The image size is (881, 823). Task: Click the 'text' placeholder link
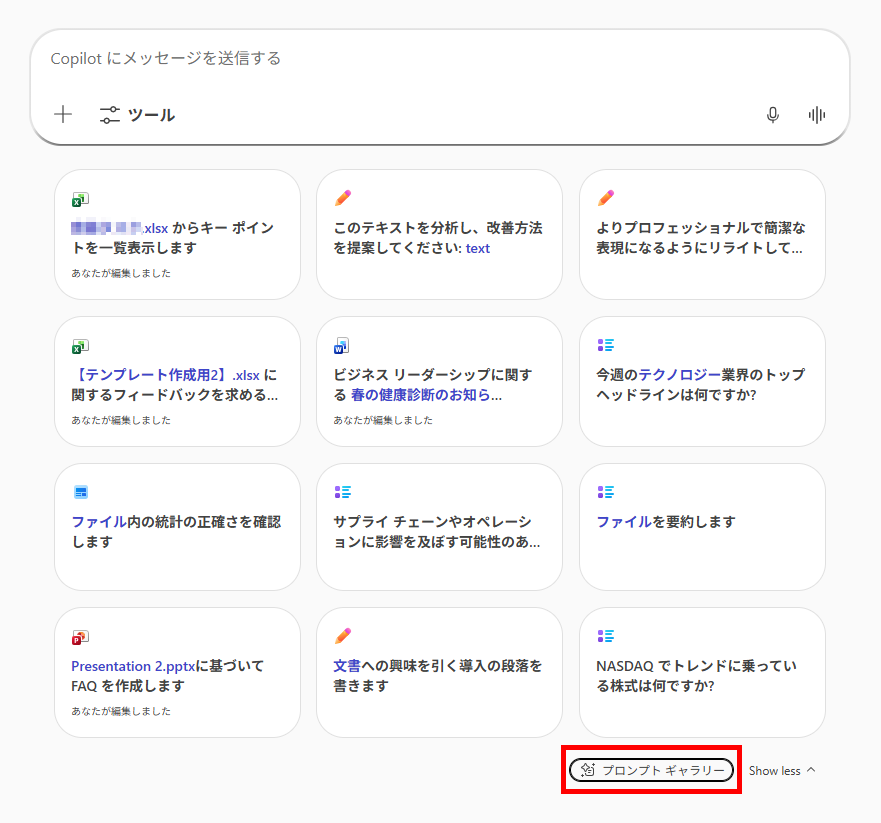pyautogui.click(x=478, y=248)
